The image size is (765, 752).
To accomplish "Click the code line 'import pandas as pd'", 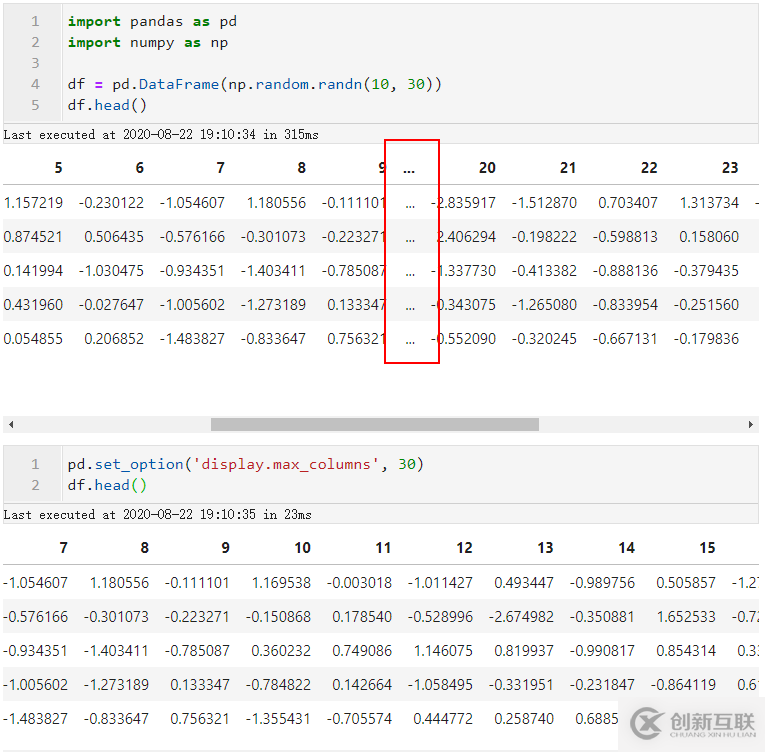I will coord(152,21).
